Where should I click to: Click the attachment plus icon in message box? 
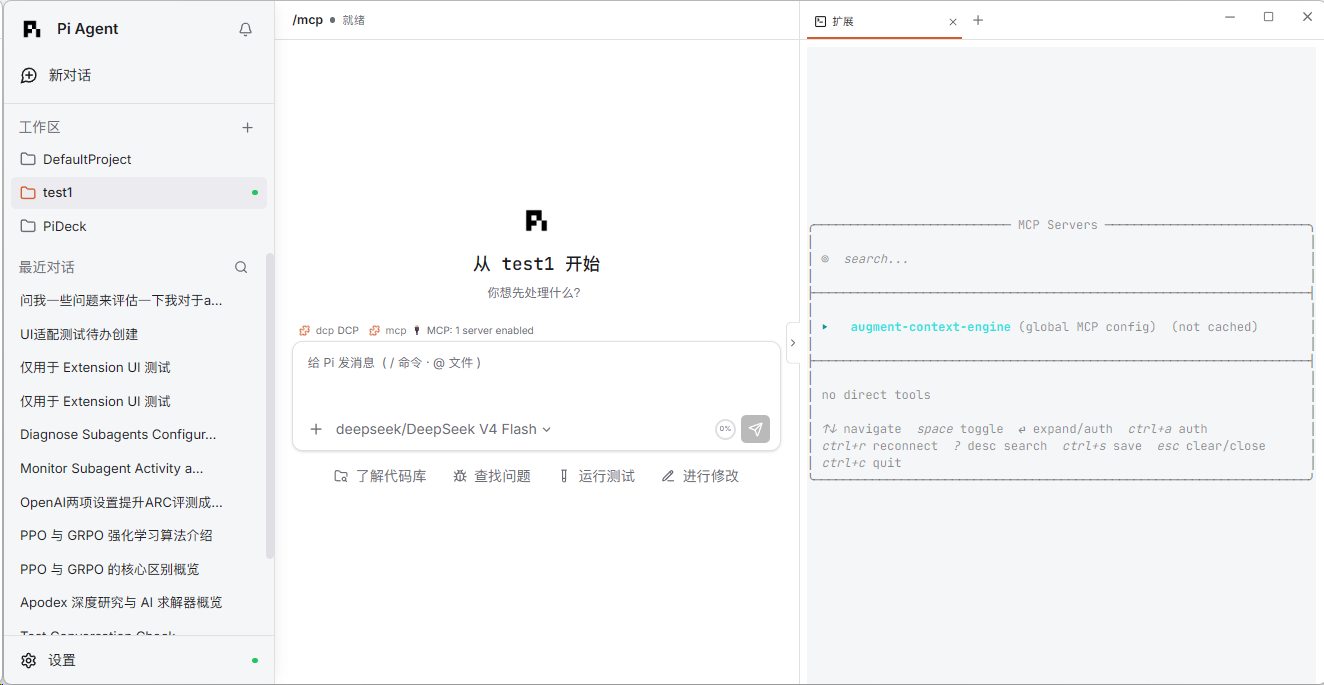[316, 429]
